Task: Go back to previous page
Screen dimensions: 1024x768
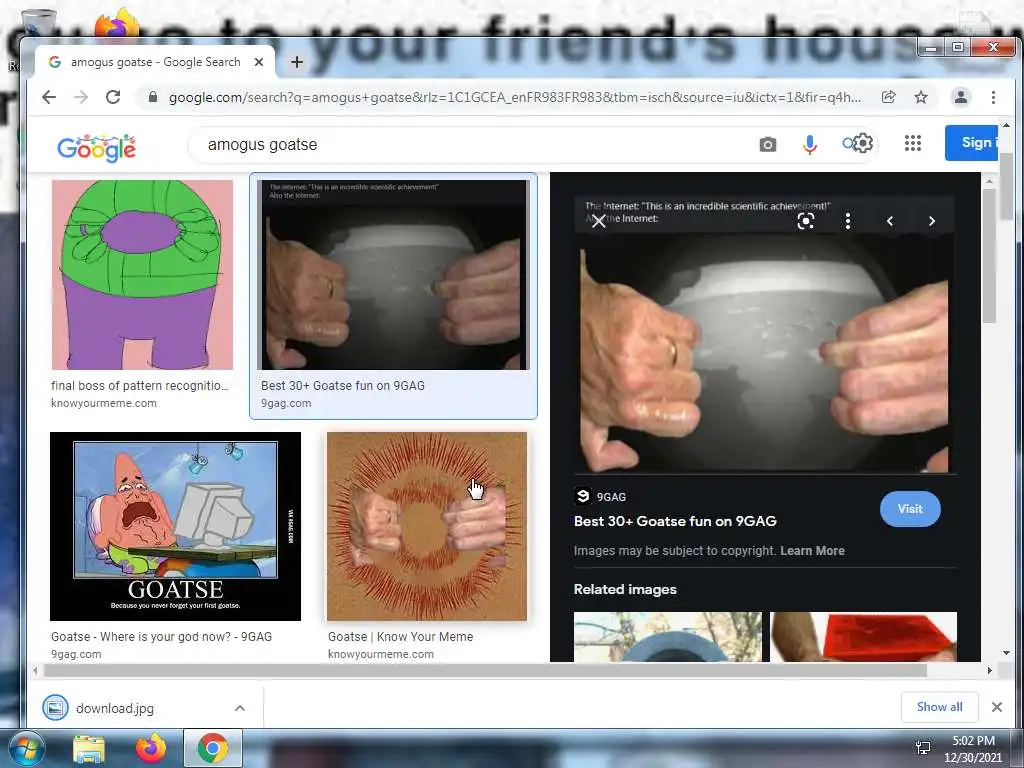Action: [49, 97]
